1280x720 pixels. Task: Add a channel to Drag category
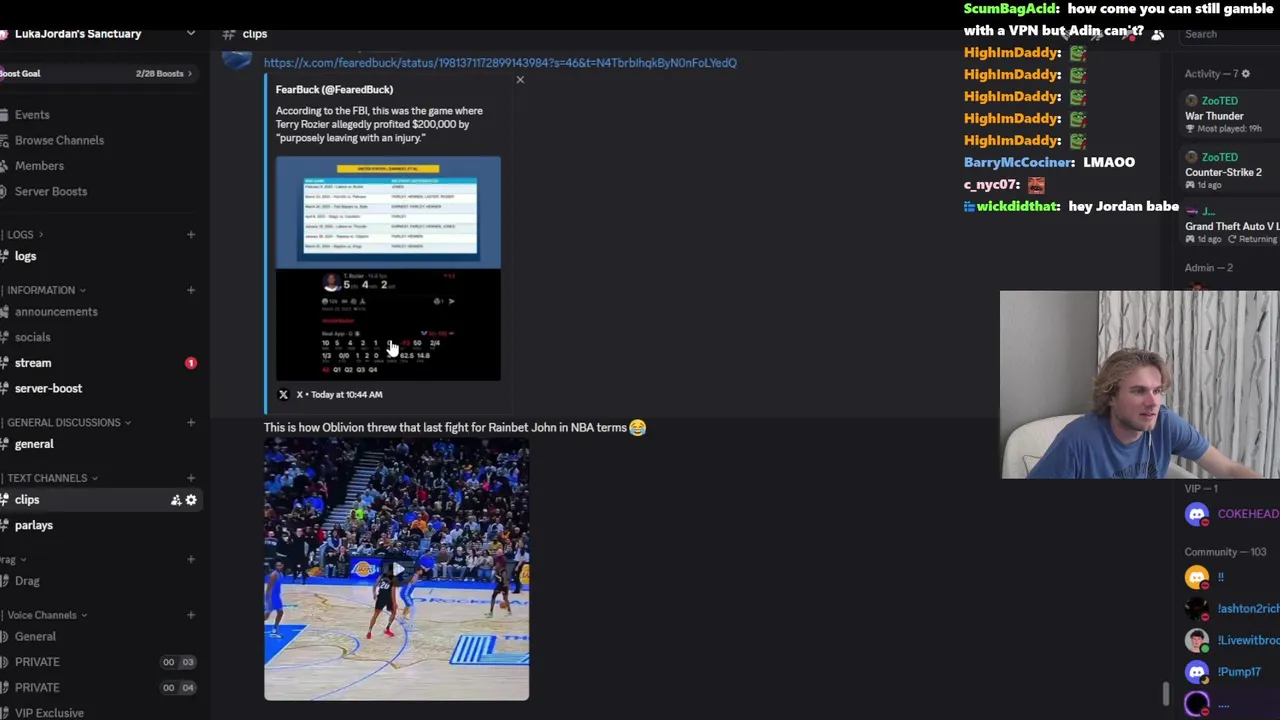click(x=190, y=559)
